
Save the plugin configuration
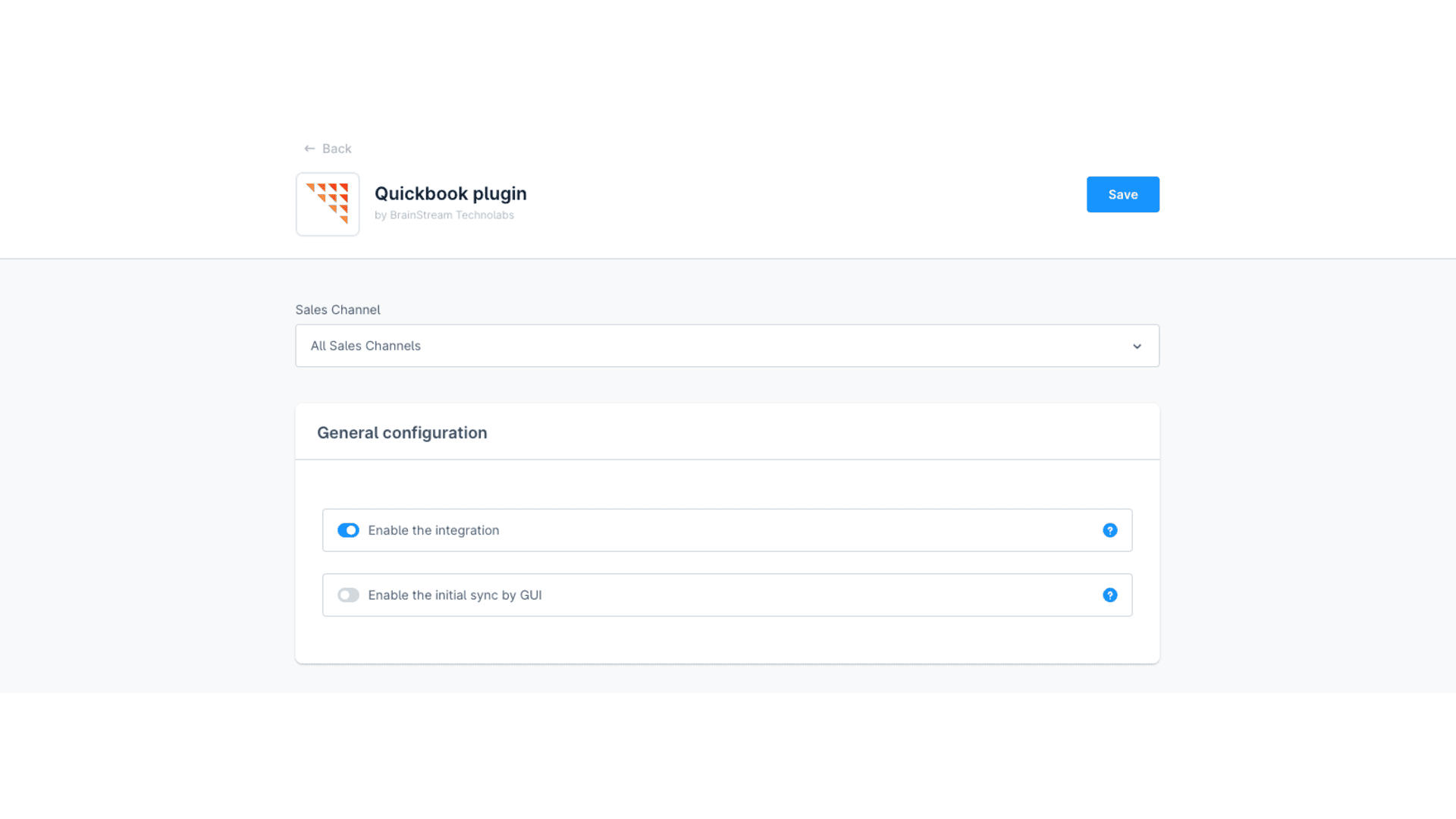(x=1122, y=195)
